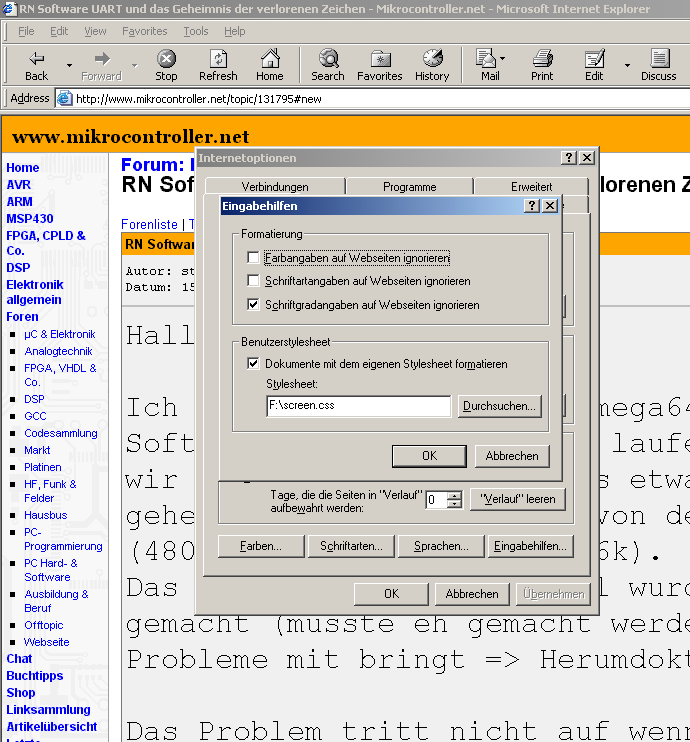Open the View menu
This screenshot has height=742, width=690.
click(x=95, y=31)
